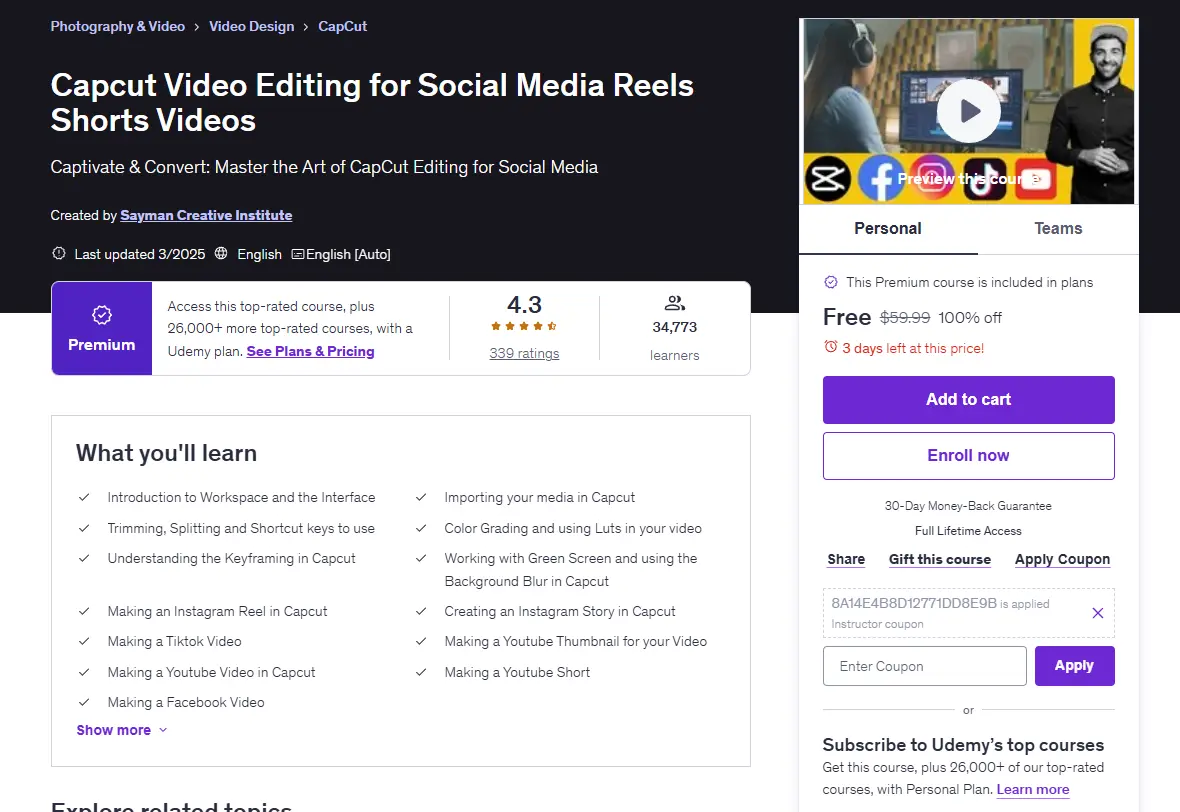Expand the Show more learning list

click(x=122, y=730)
